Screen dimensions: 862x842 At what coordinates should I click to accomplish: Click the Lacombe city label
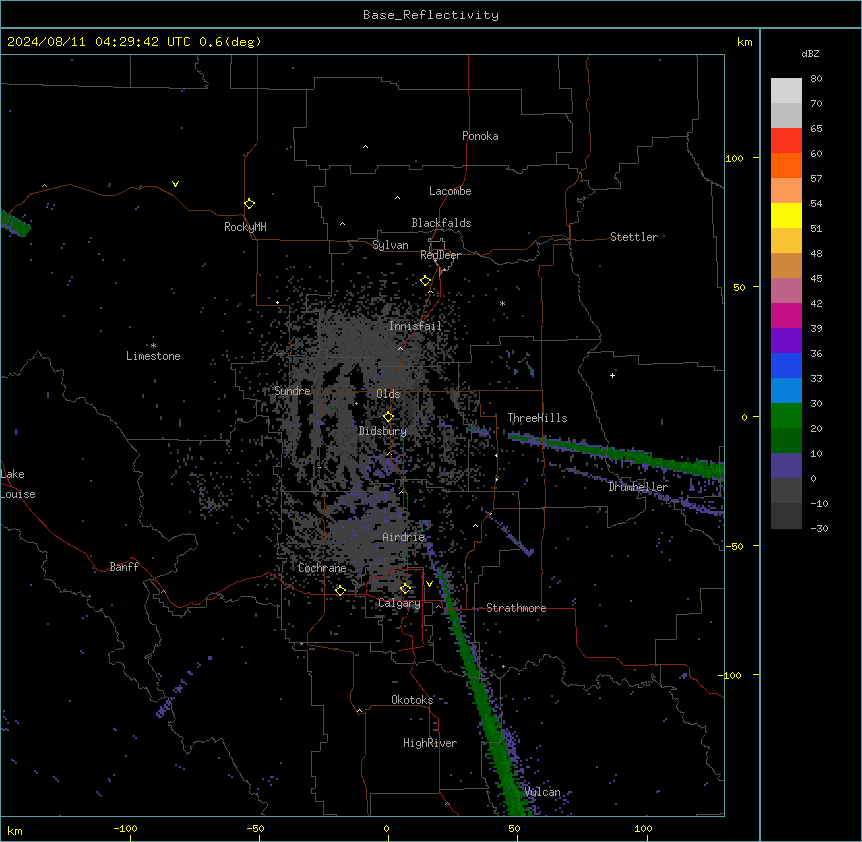click(450, 191)
